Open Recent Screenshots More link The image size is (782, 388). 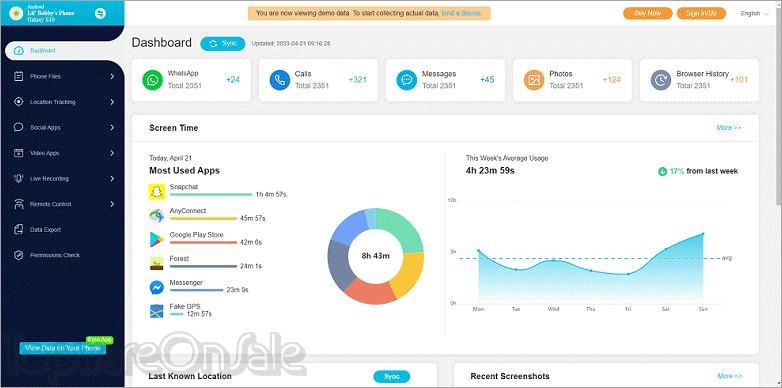click(730, 376)
